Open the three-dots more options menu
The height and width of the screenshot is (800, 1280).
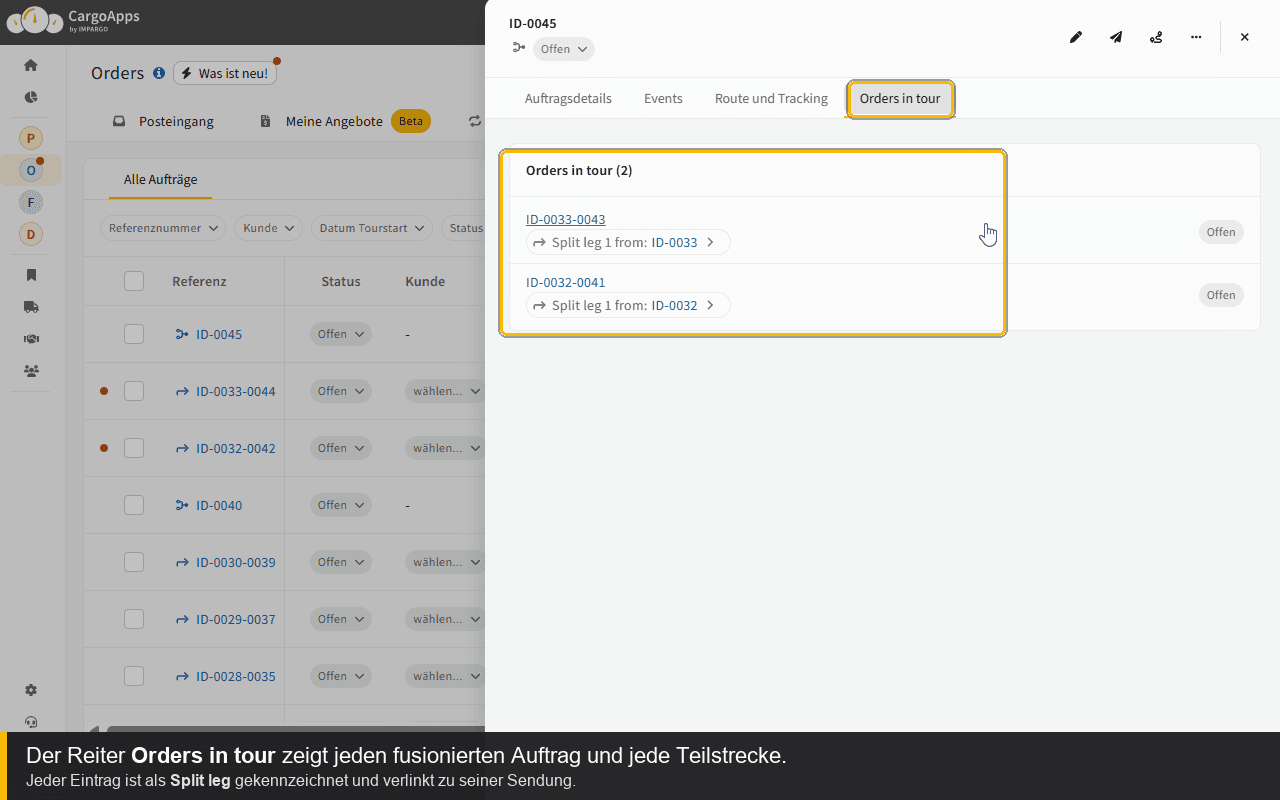point(1196,37)
